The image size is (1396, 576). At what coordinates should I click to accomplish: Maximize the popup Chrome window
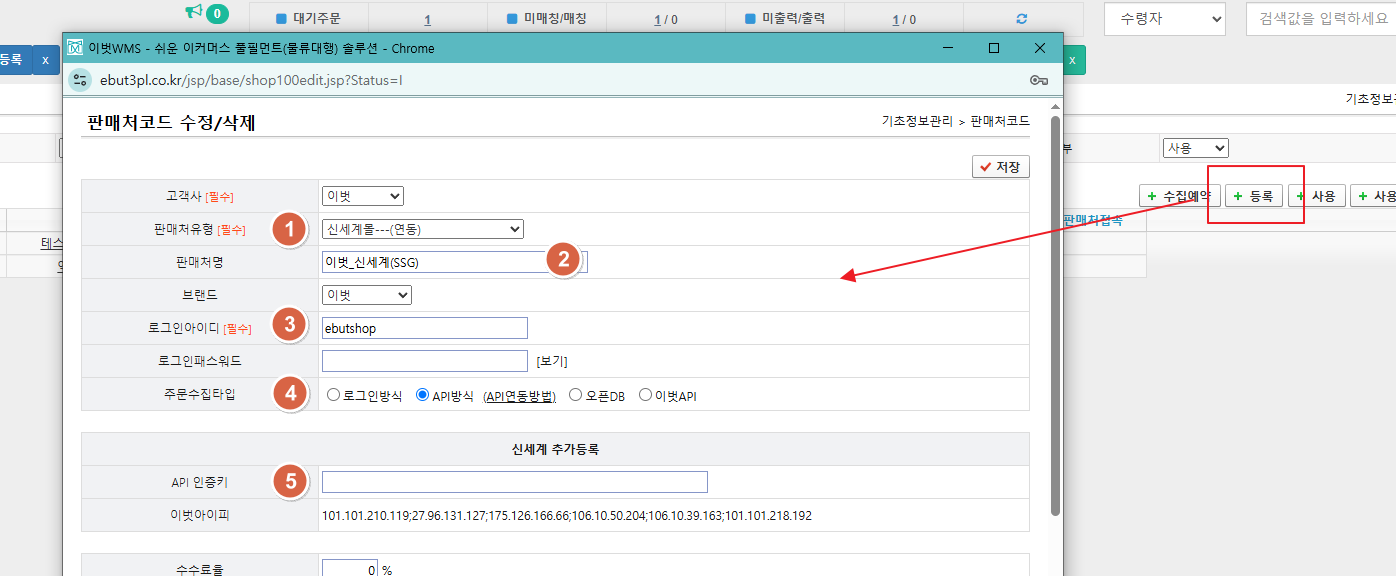(x=994, y=48)
